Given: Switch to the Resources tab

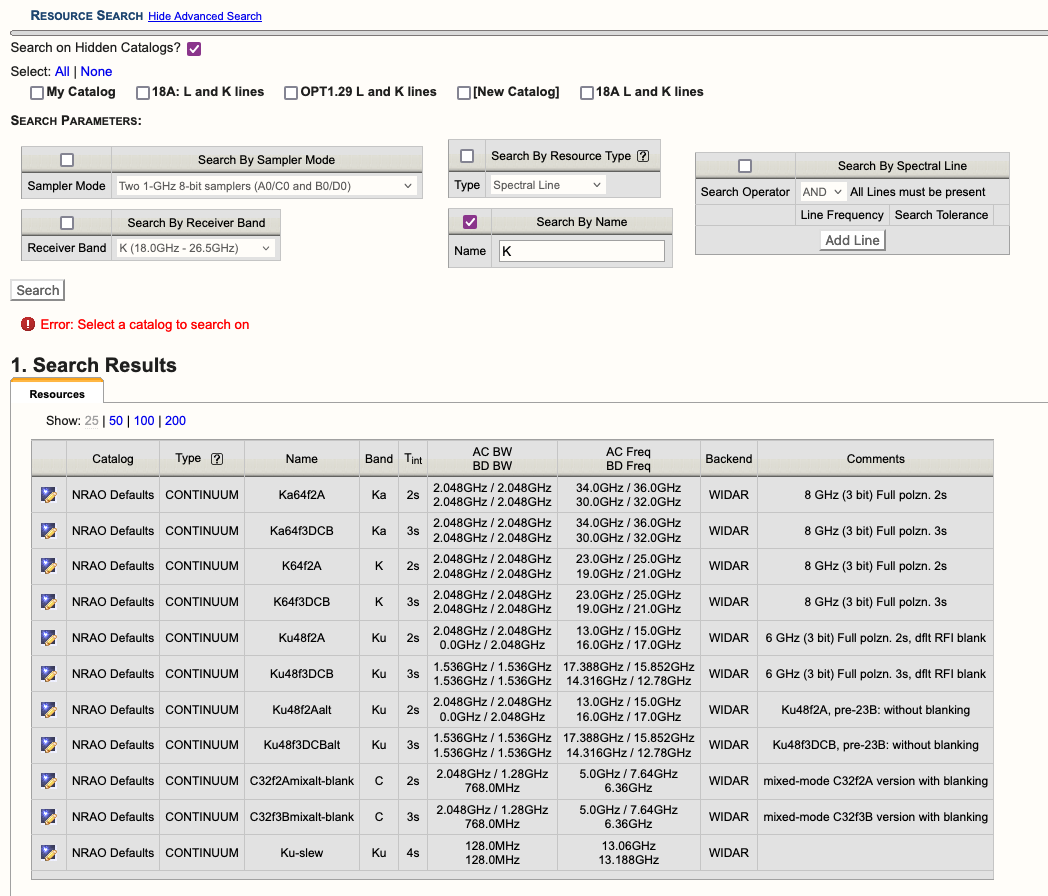Looking at the screenshot, I should click(57, 394).
